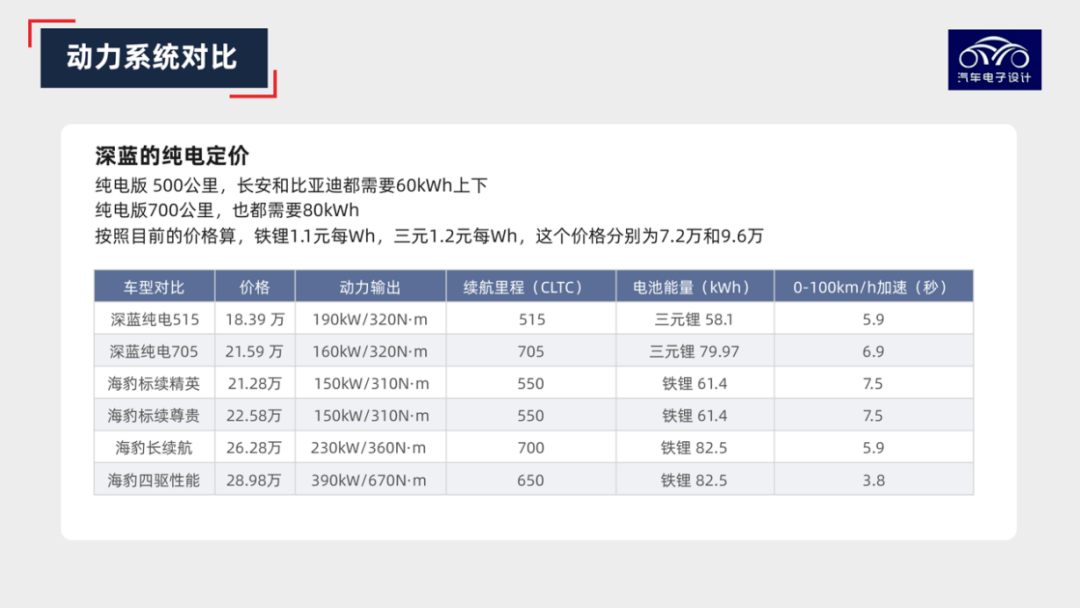This screenshot has height=608, width=1080.
Task: Click 5.9 acceleration in 深蓝纯电515 row
Action: pyautogui.click(x=873, y=319)
